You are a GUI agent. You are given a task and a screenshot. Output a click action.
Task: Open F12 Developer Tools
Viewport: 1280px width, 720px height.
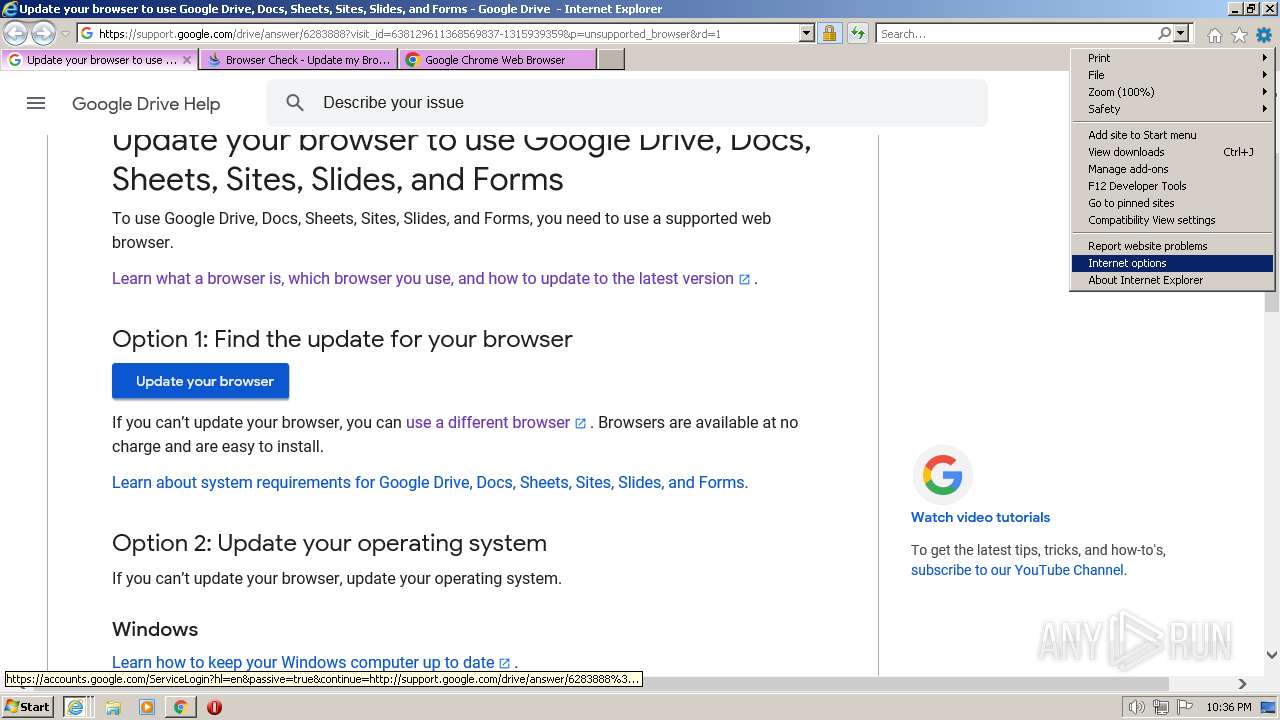1172,186
